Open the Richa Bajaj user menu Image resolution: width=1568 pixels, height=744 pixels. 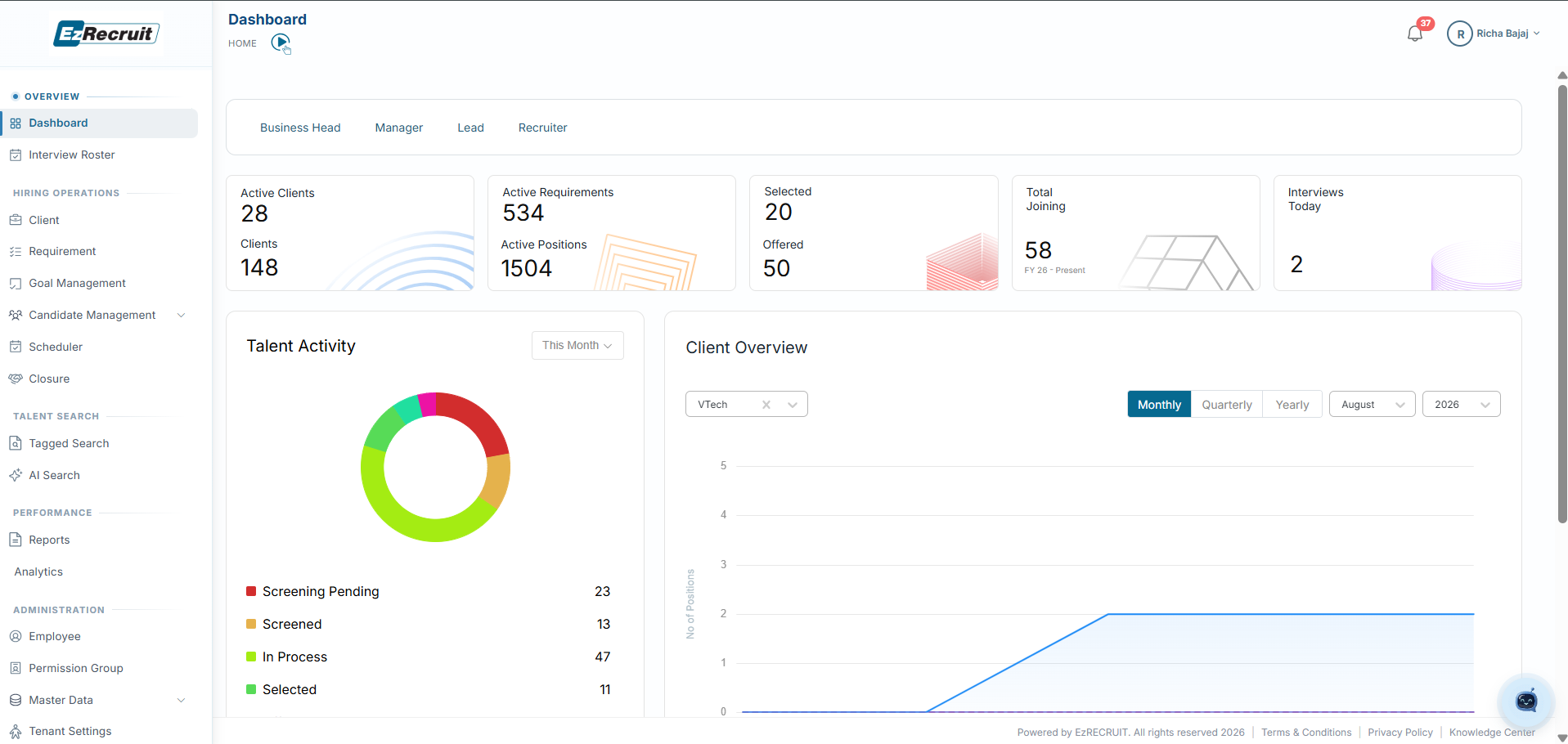1494,34
